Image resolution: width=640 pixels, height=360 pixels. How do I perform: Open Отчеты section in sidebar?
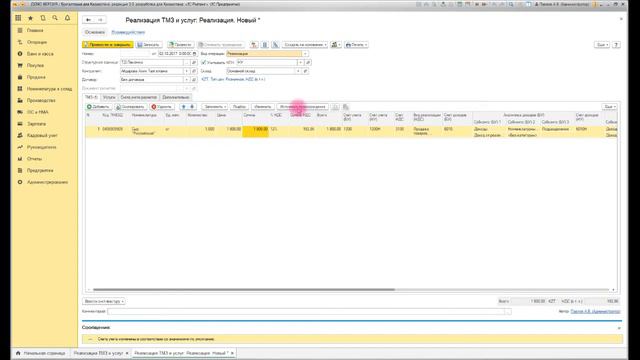(x=35, y=159)
